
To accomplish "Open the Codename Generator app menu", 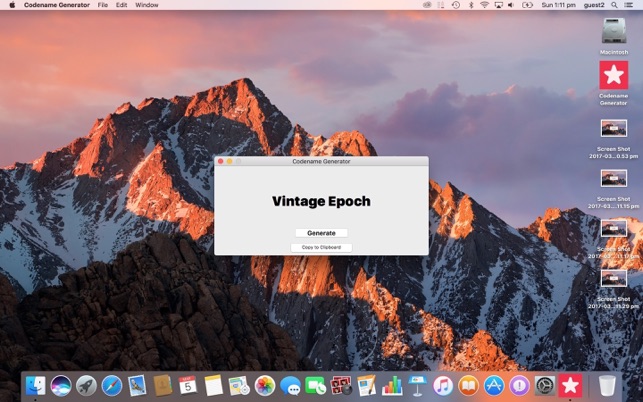I will click(x=57, y=5).
